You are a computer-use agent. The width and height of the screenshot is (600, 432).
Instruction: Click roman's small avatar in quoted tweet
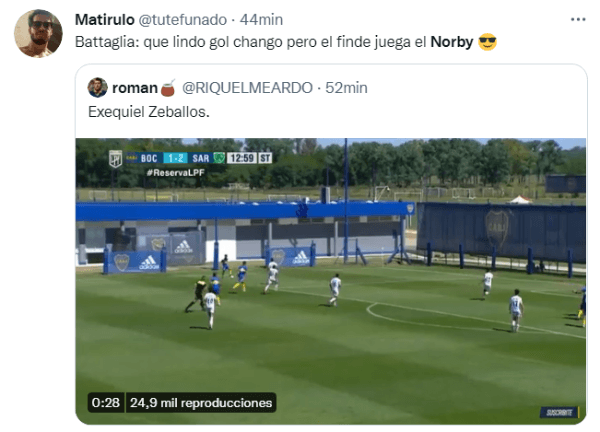98,87
